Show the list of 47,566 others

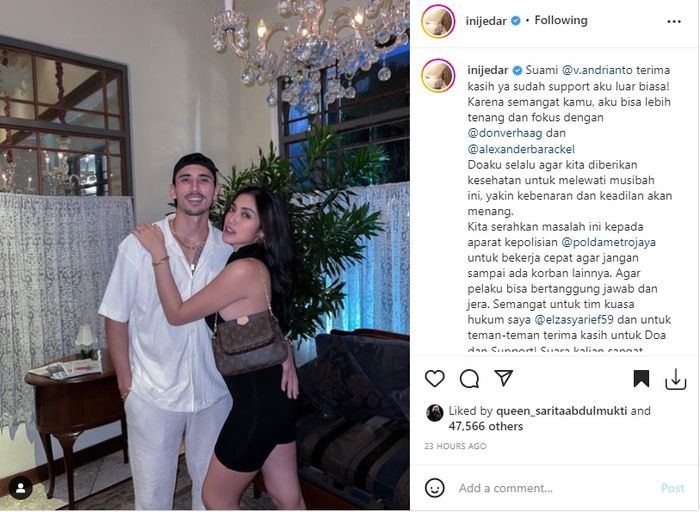click(486, 426)
